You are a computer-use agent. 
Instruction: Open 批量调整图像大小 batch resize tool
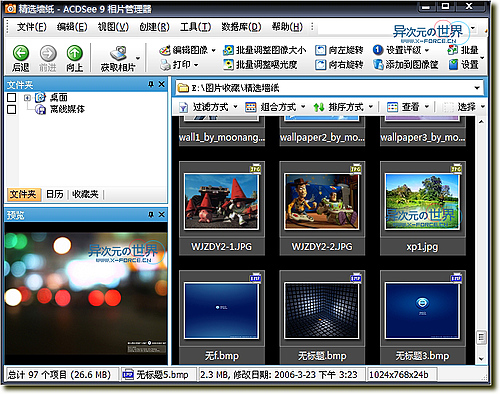pyautogui.click(x=265, y=50)
